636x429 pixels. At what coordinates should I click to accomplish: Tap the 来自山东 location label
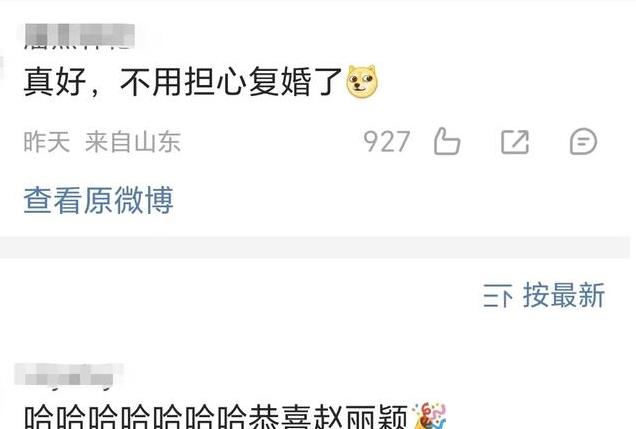pyautogui.click(x=133, y=142)
